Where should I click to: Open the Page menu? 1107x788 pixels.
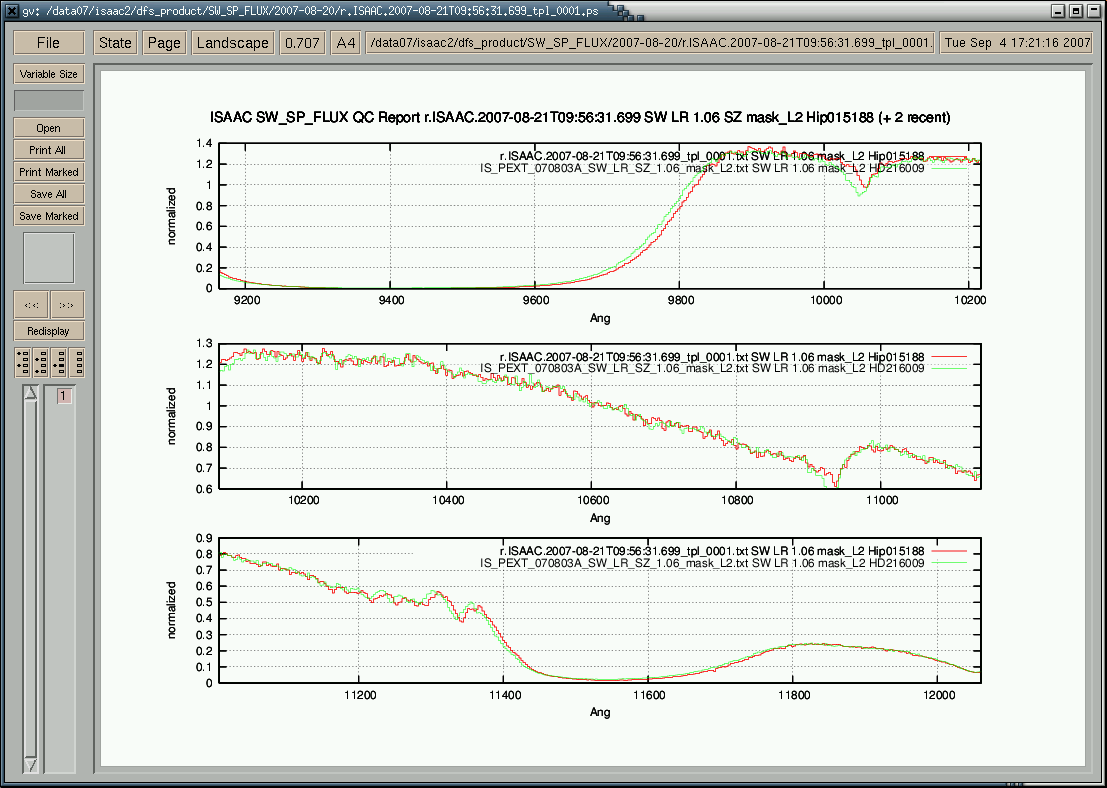164,42
